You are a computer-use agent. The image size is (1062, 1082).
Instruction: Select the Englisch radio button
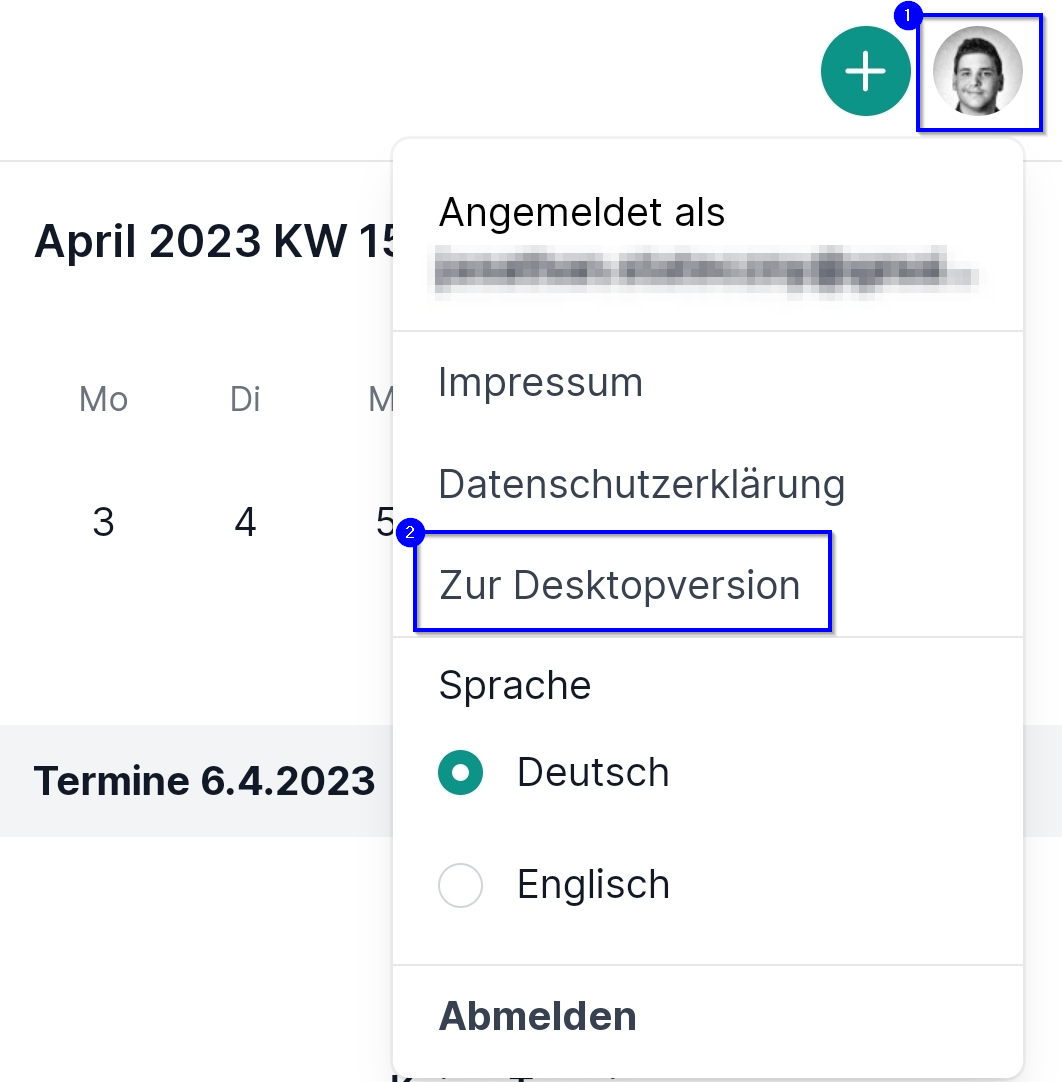pos(461,885)
